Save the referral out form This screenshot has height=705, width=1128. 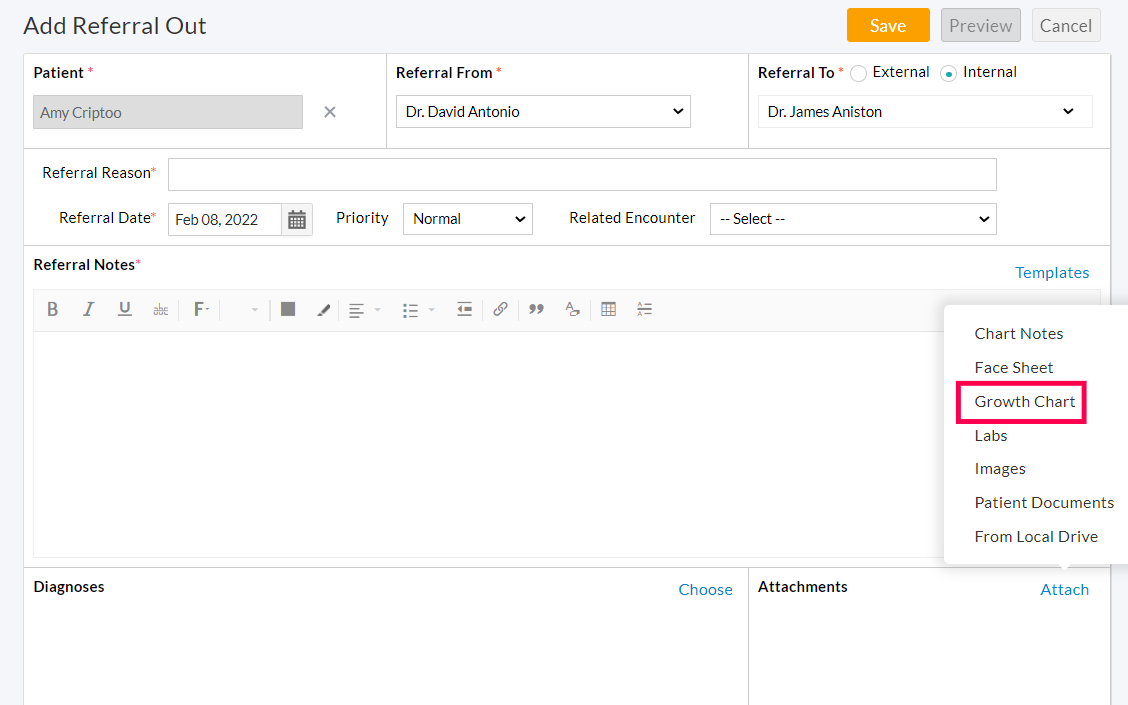(x=888, y=25)
